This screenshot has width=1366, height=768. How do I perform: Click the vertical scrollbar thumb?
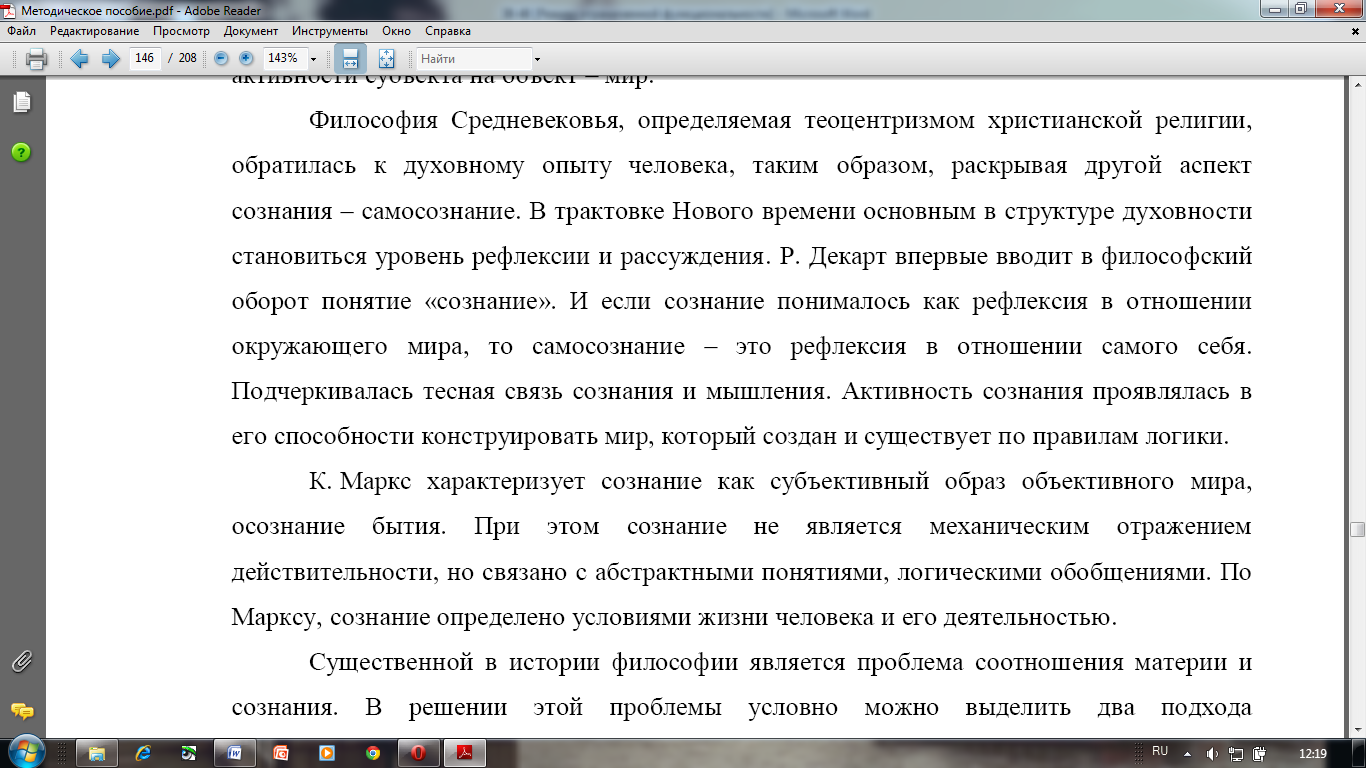(1357, 530)
